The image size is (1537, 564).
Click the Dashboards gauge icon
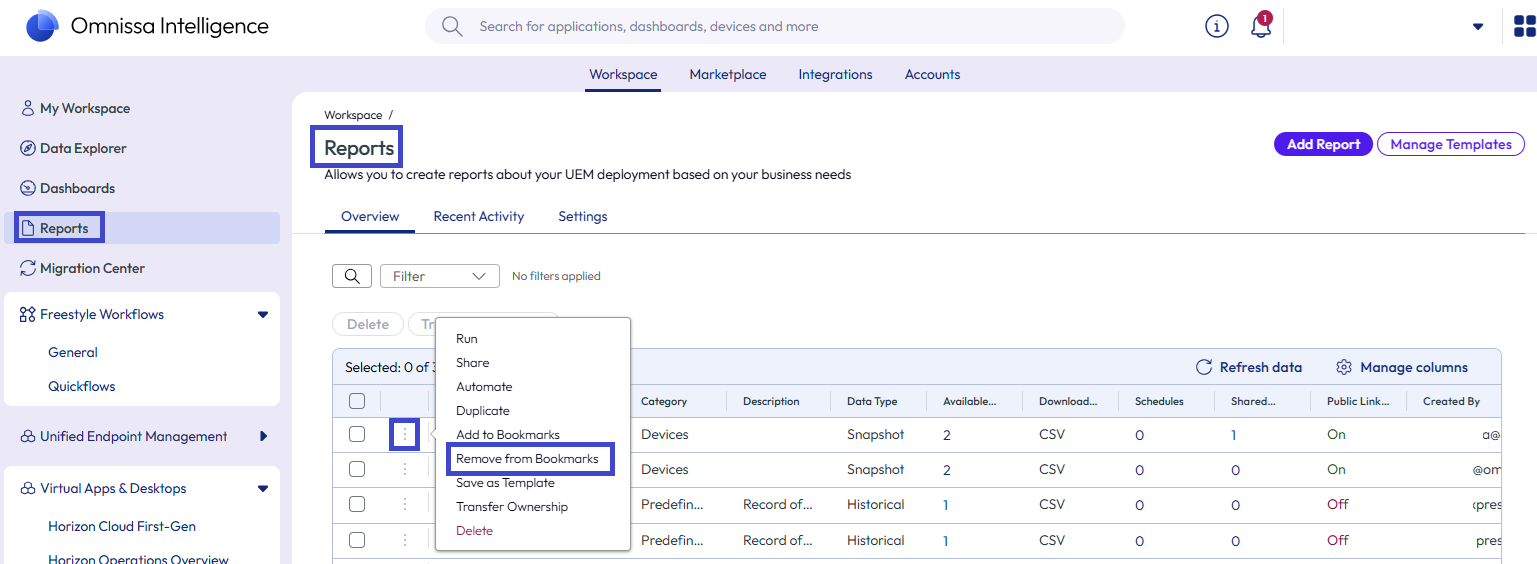coord(28,188)
